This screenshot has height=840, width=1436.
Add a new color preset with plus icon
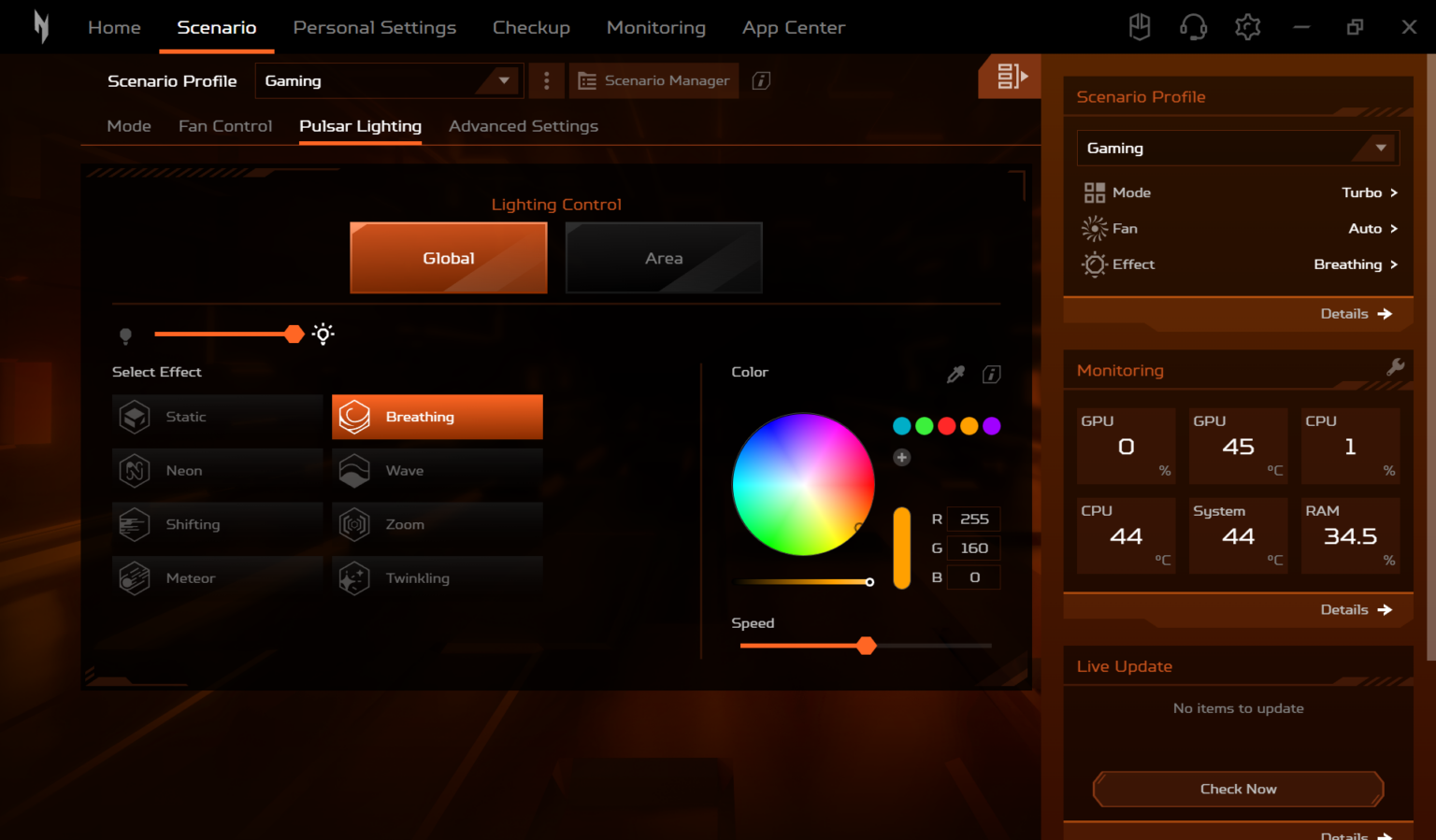coord(901,458)
